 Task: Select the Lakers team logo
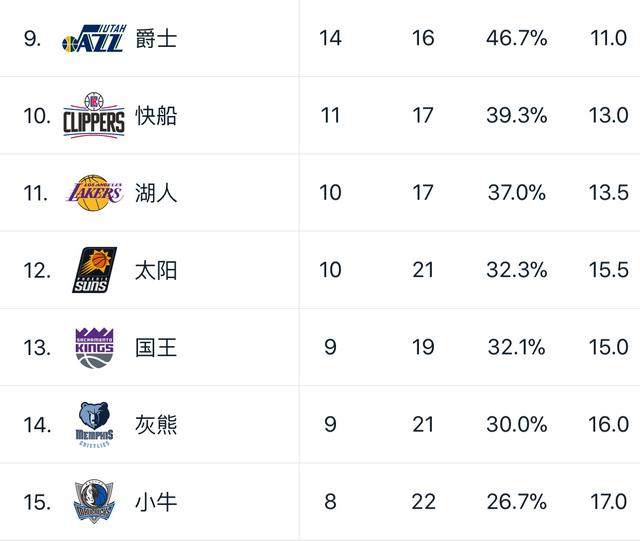94,192
